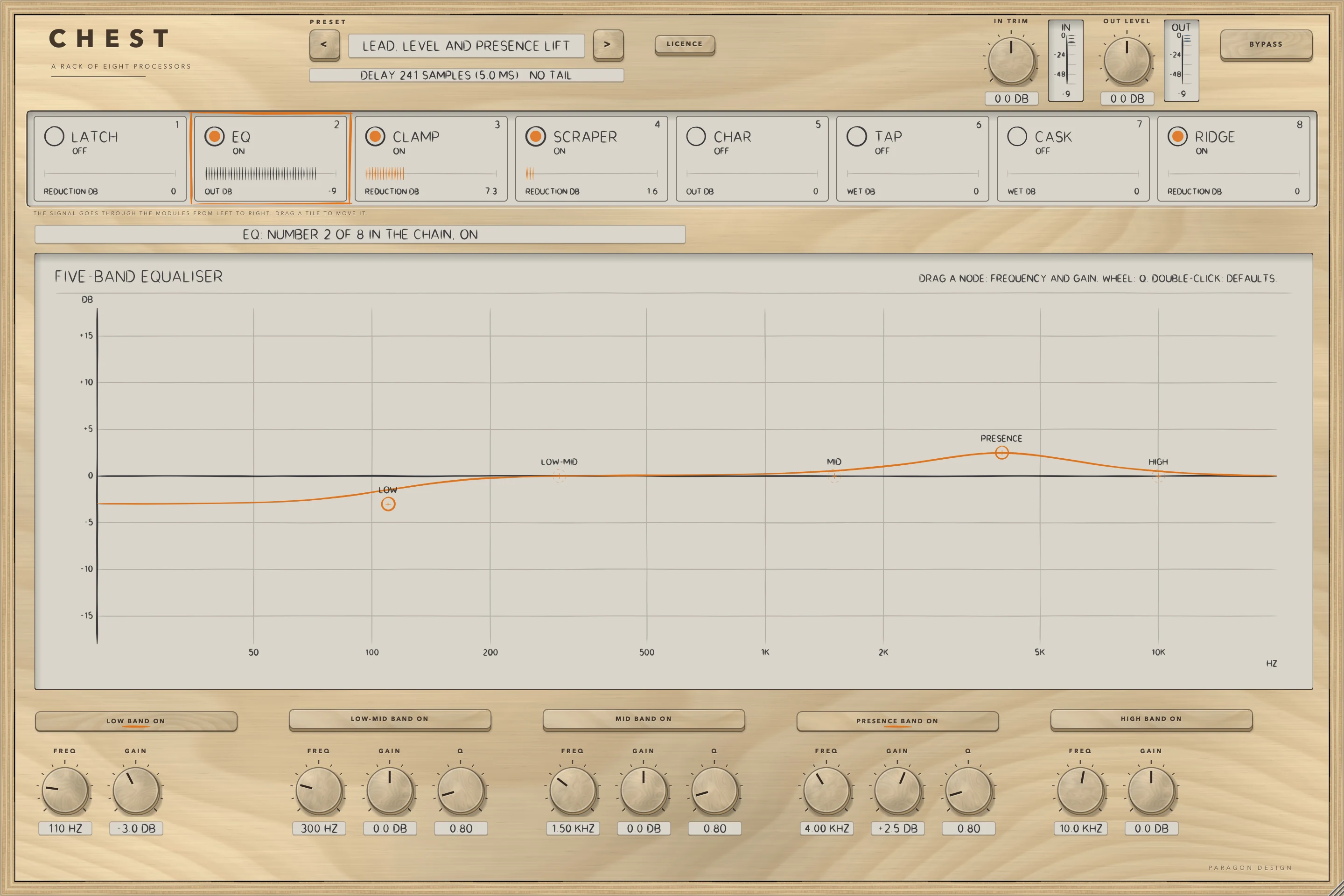Image resolution: width=1344 pixels, height=896 pixels.
Task: Toggle the MID BAND ON button
Action: coord(644,720)
